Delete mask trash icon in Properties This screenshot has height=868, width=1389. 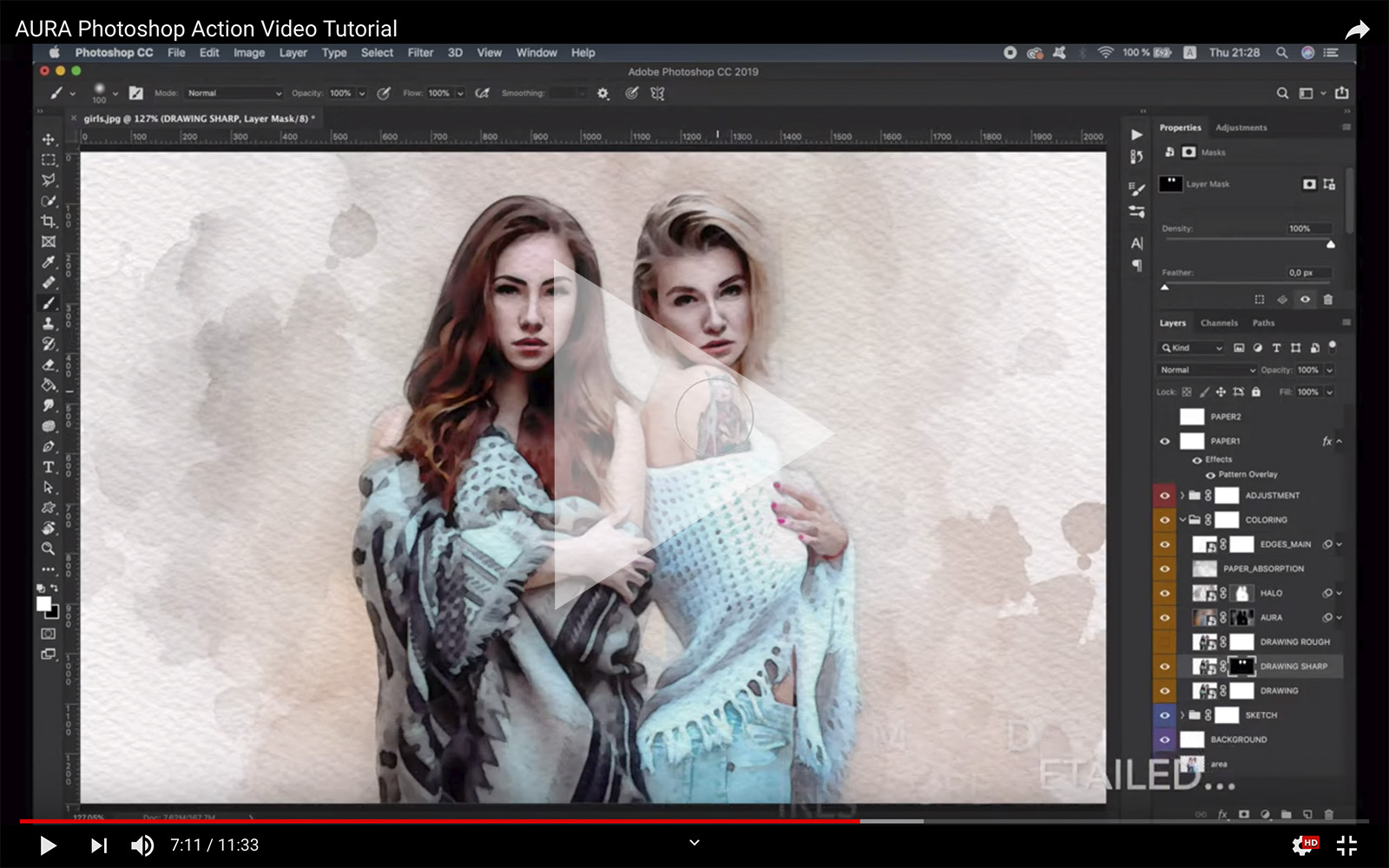(x=1327, y=299)
